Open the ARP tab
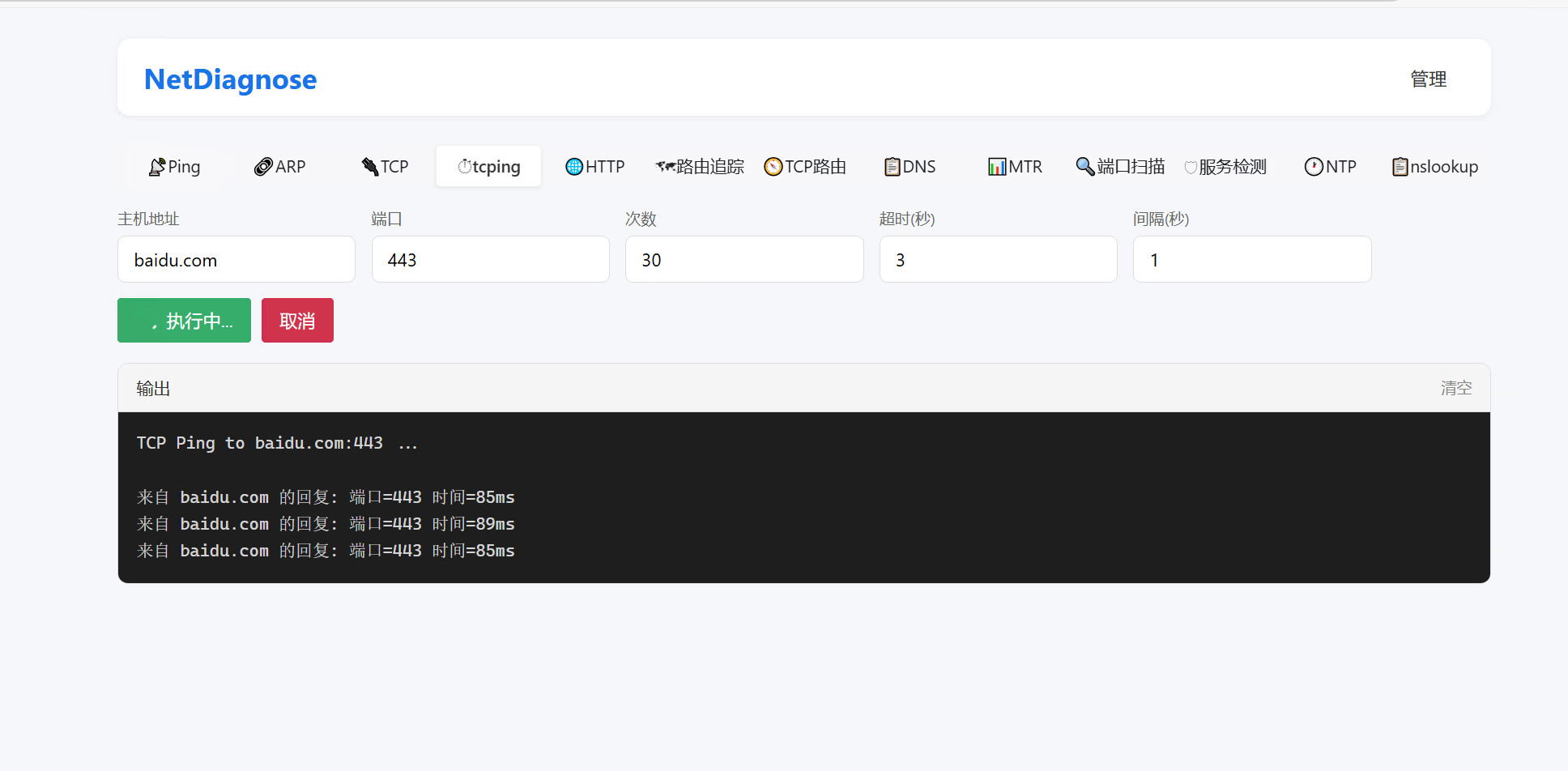The image size is (1568, 771). click(x=279, y=167)
